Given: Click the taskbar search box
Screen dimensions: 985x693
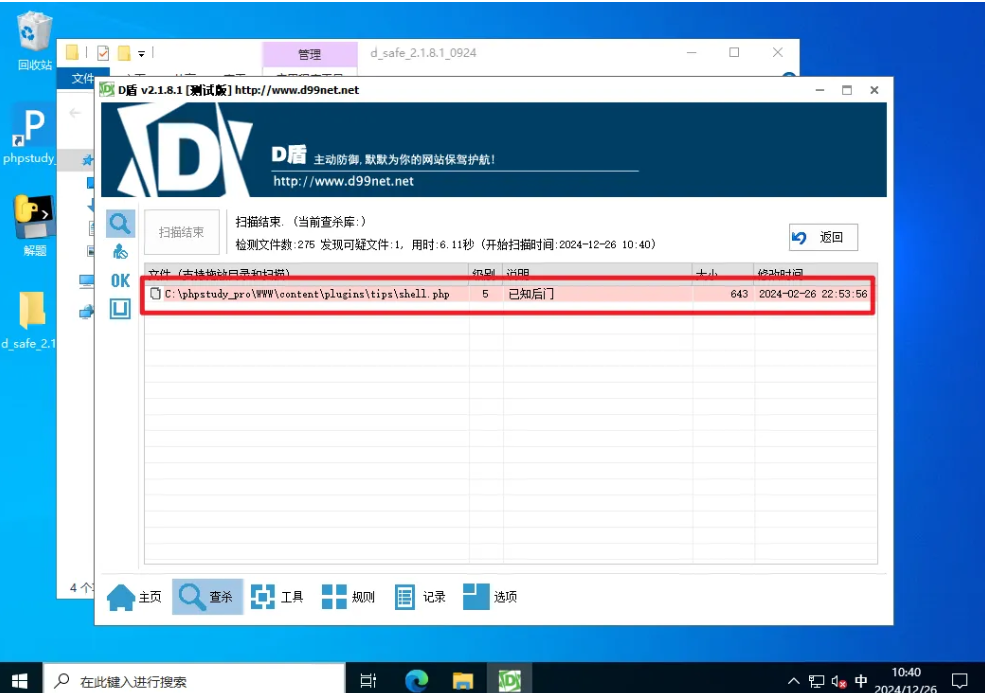Looking at the screenshot, I should click(194, 681).
